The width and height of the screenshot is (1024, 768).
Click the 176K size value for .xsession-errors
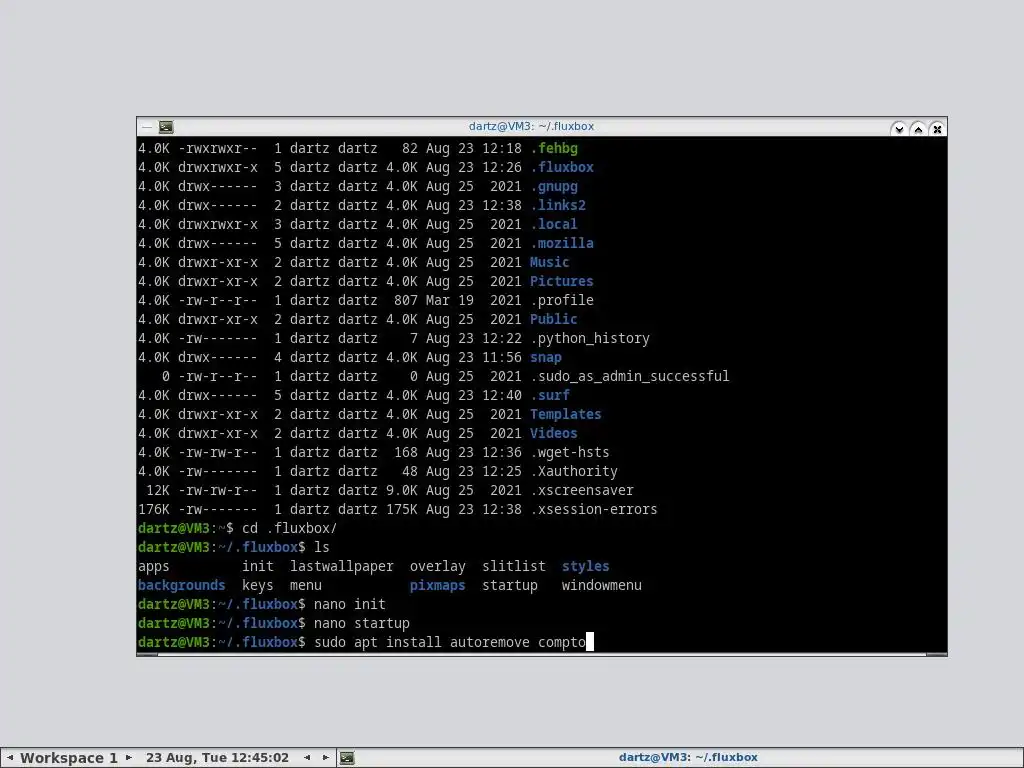tap(153, 509)
